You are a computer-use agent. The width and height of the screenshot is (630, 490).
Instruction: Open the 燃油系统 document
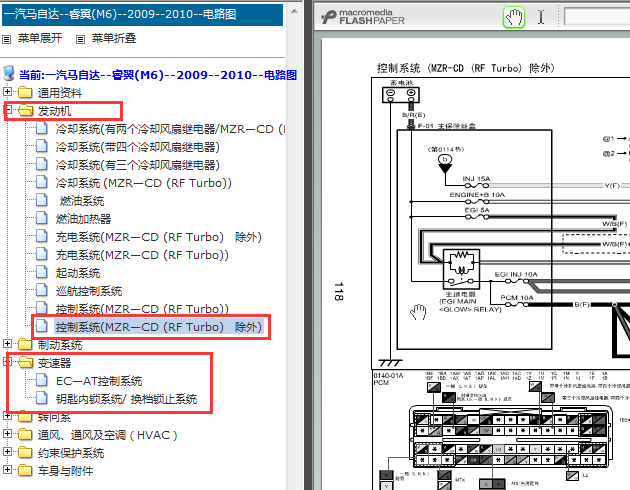click(82, 201)
